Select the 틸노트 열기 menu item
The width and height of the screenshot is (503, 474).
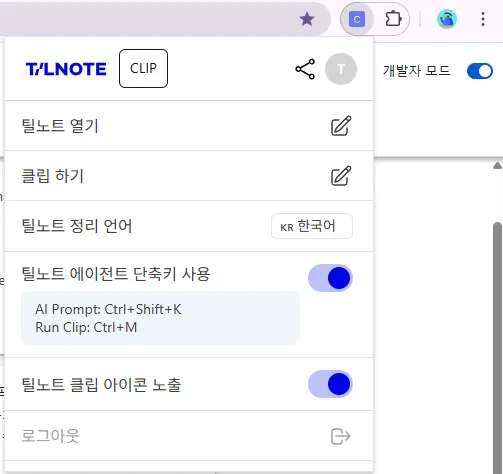click(x=189, y=126)
